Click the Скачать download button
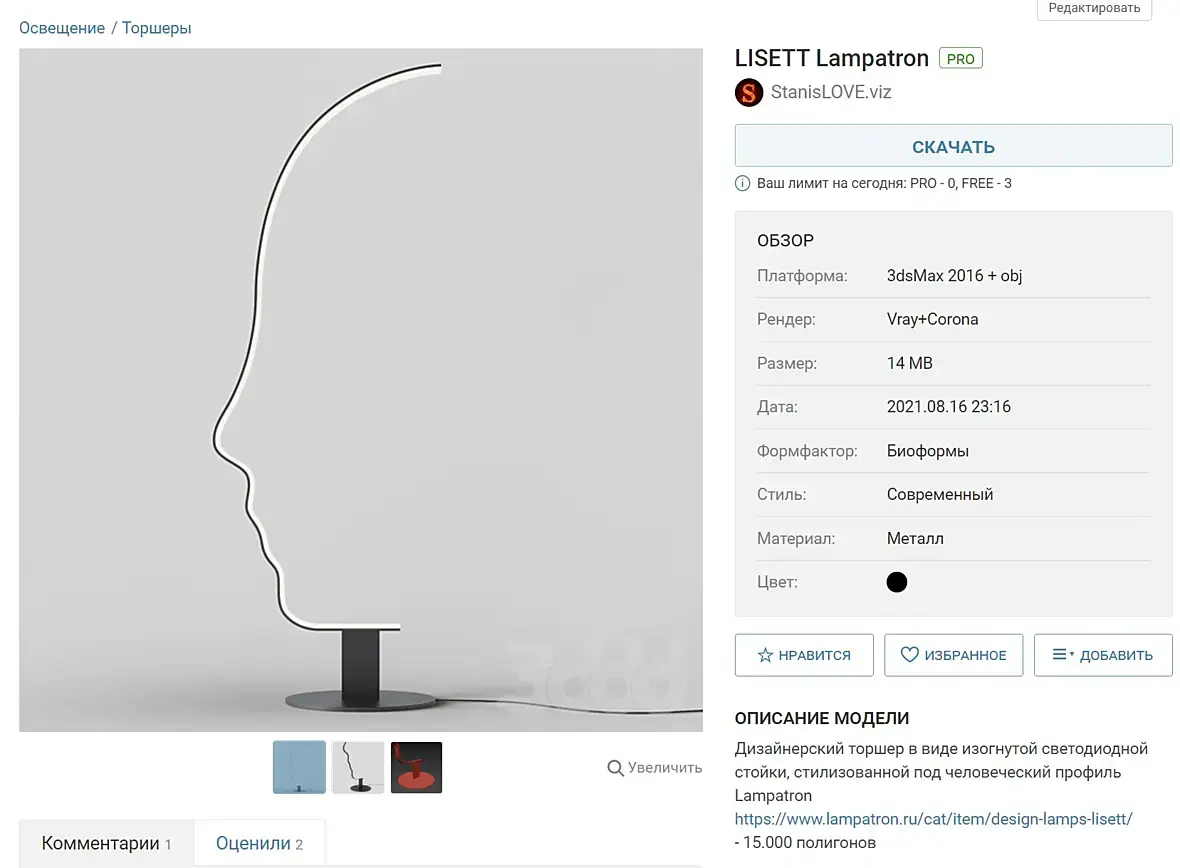The height and width of the screenshot is (868, 1180). tap(953, 146)
